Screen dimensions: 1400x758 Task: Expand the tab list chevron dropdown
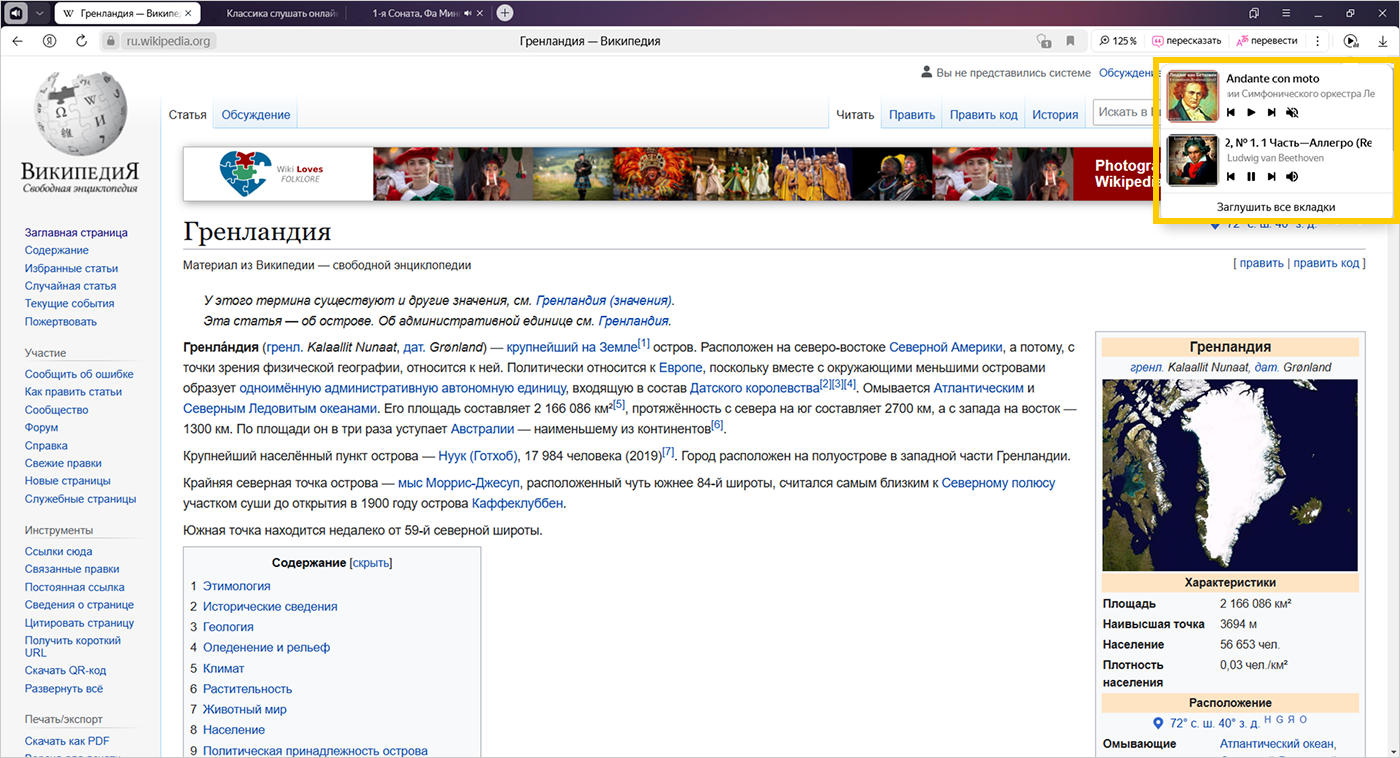(39, 13)
